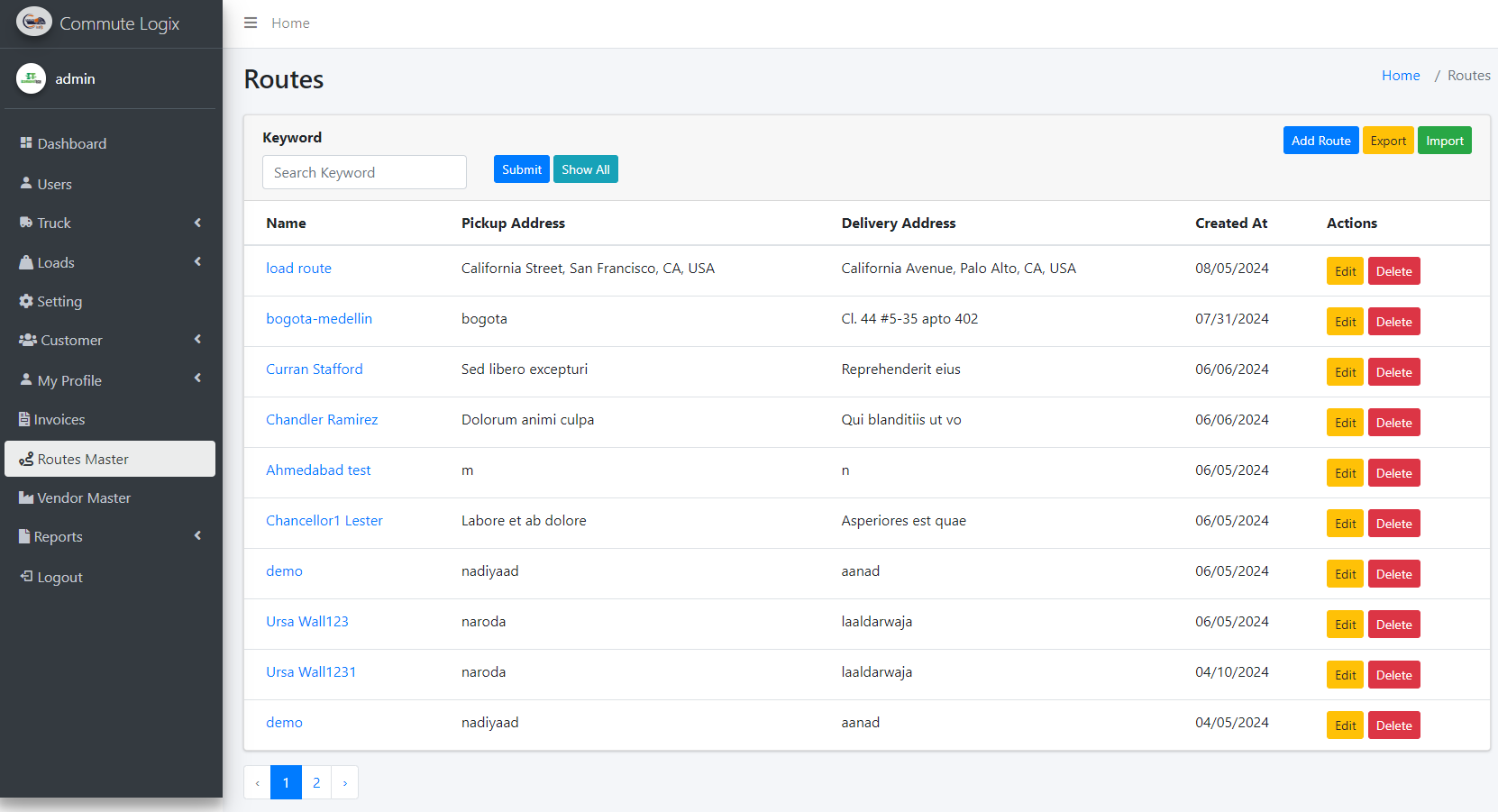Click the Add Route button

pos(1320,141)
